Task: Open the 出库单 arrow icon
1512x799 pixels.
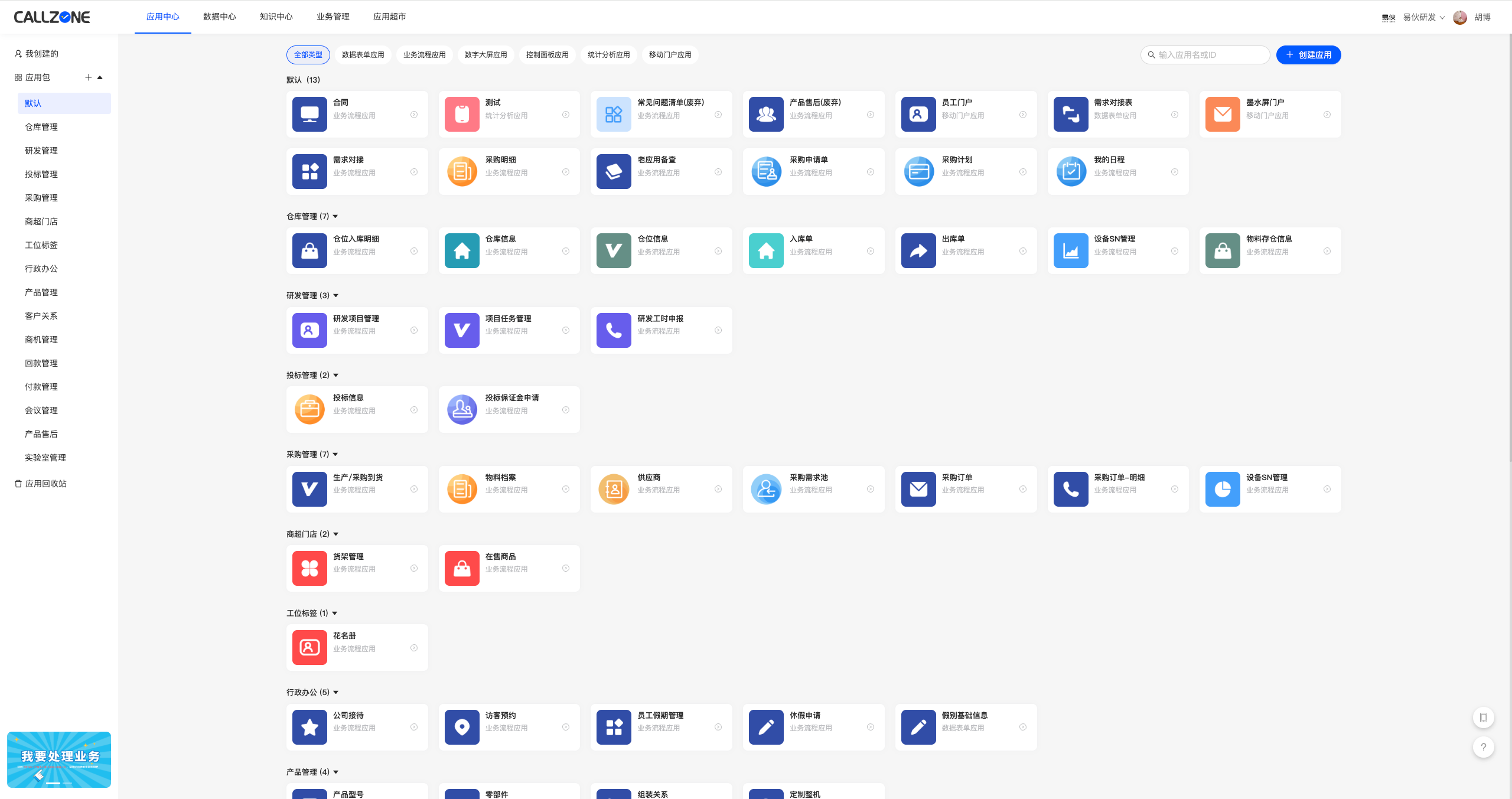Action: point(918,251)
